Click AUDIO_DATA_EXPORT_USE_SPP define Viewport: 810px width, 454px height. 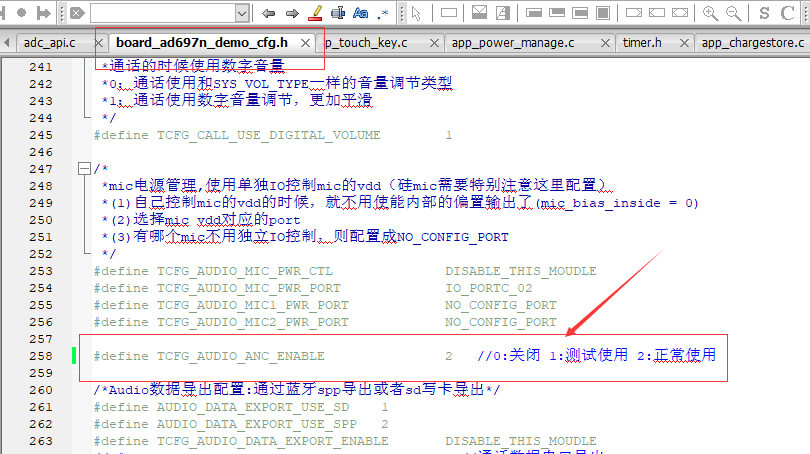click(257, 425)
